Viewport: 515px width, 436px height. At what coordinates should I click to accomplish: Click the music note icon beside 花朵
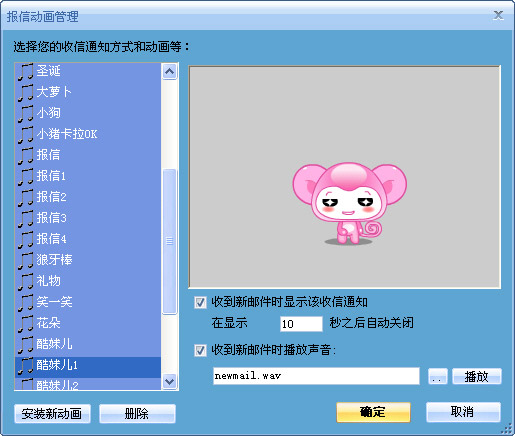coord(26,323)
